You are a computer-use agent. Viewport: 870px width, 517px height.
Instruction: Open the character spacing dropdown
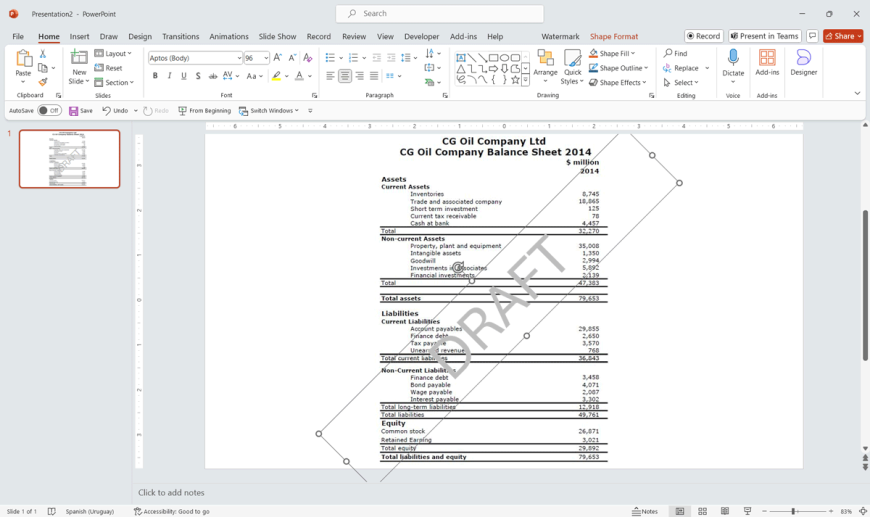pyautogui.click(x=231, y=76)
